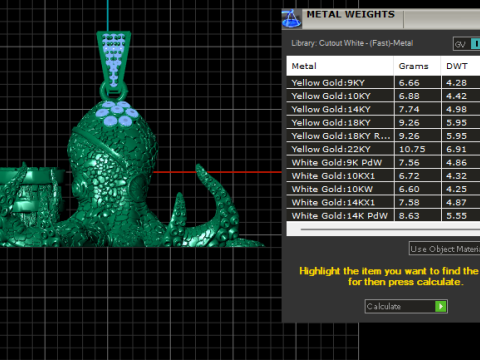Viewport: 480px width, 360px height.
Task: Select the White Gold:14K PdW row
Action: coord(383,216)
